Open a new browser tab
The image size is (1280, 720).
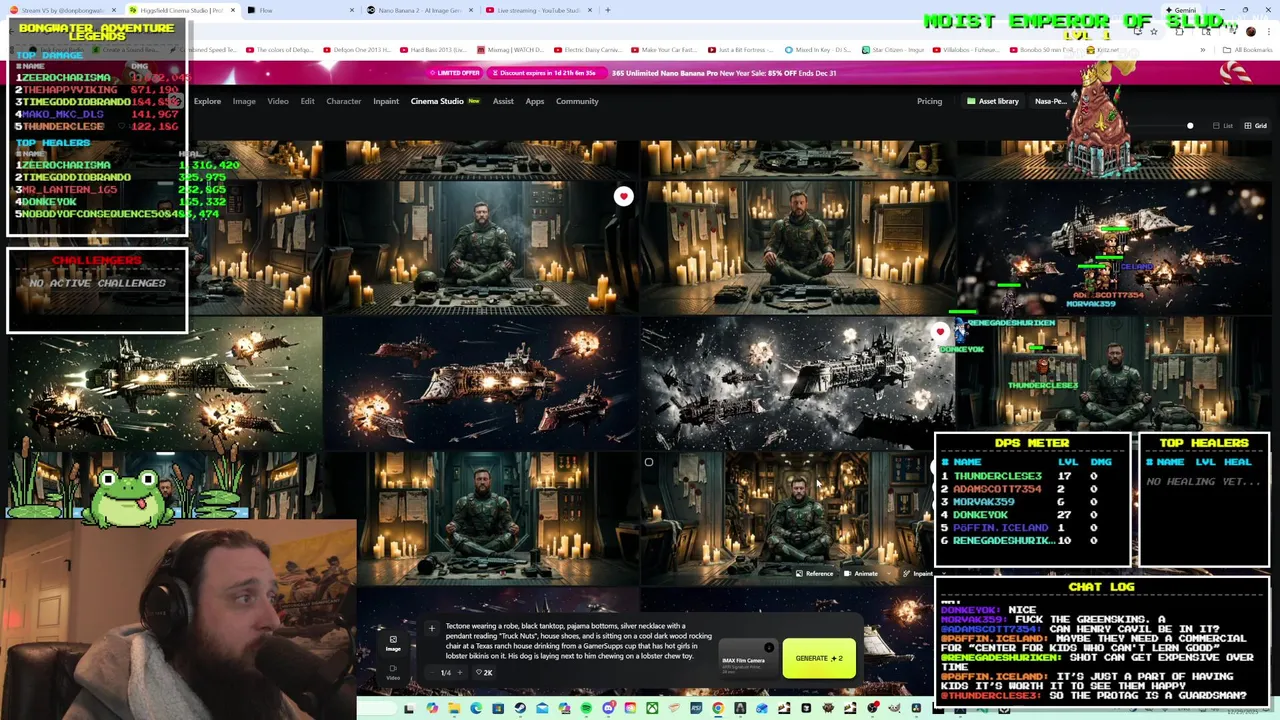pos(608,10)
